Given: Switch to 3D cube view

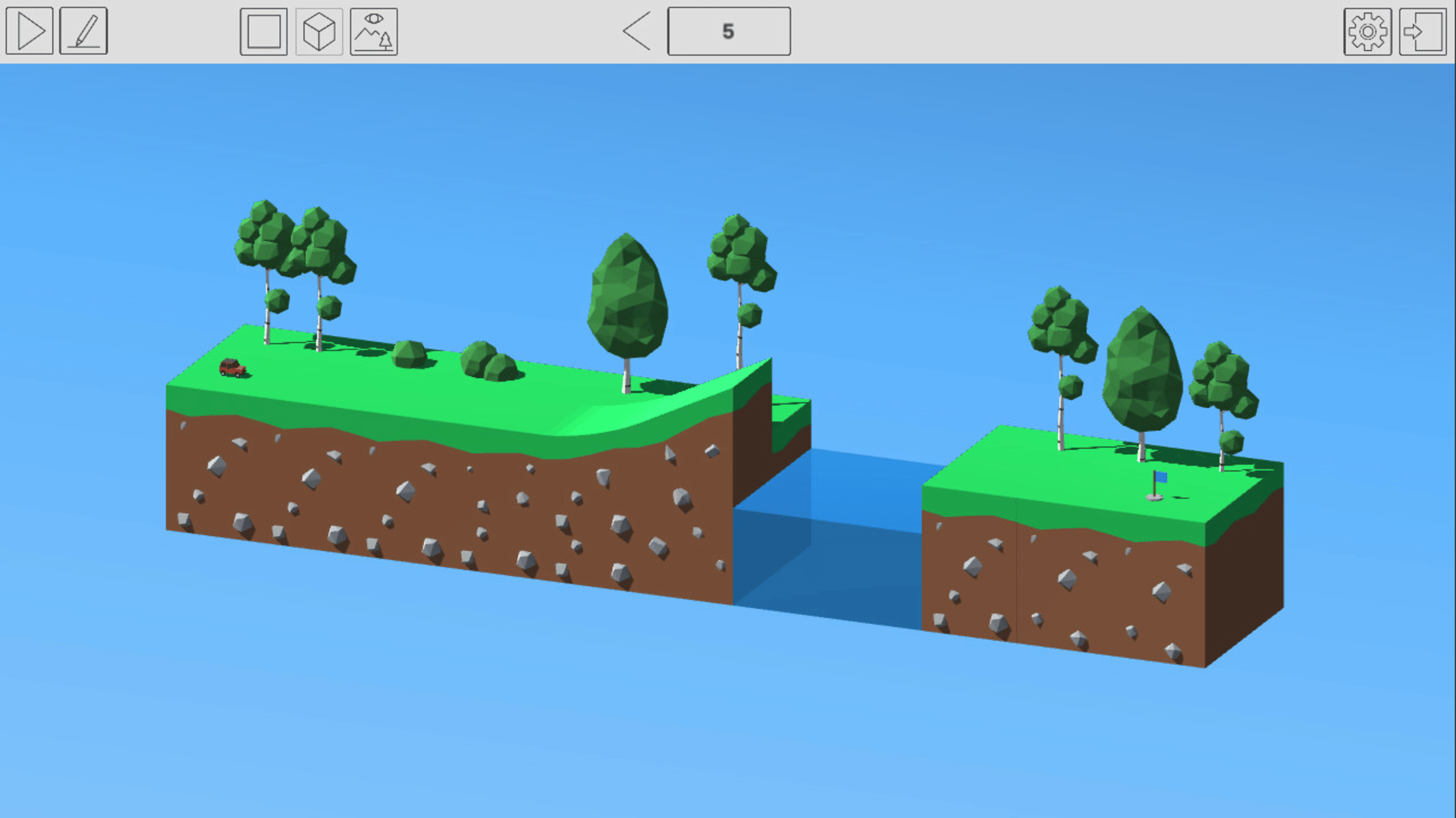Looking at the screenshot, I should click(x=318, y=32).
